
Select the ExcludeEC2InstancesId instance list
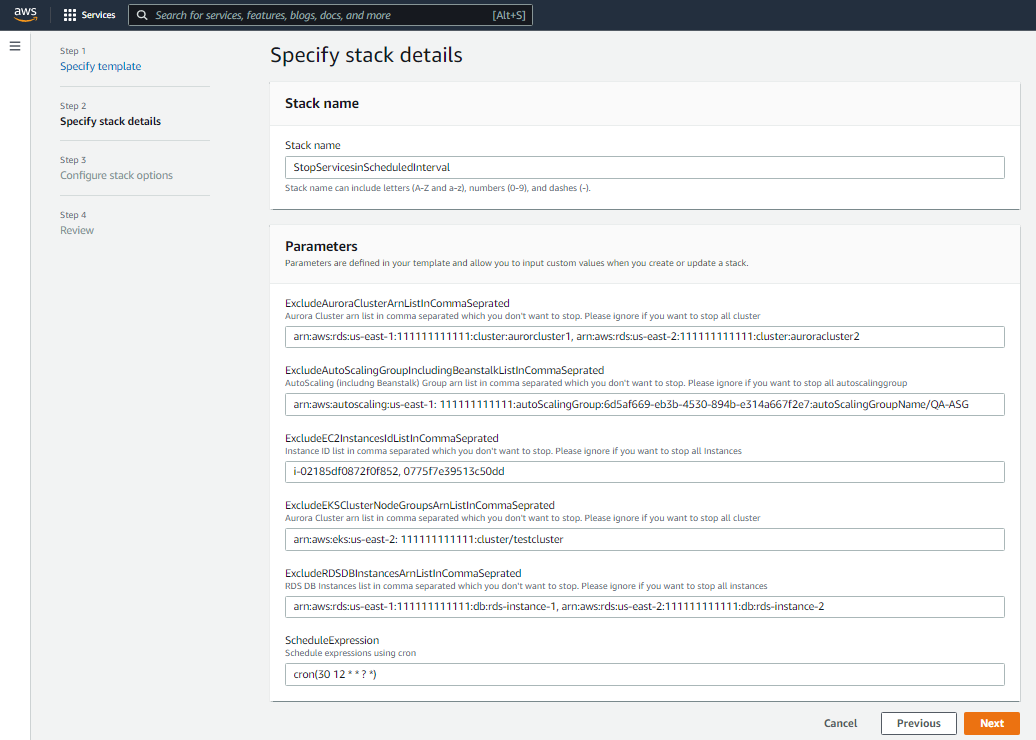645,472
